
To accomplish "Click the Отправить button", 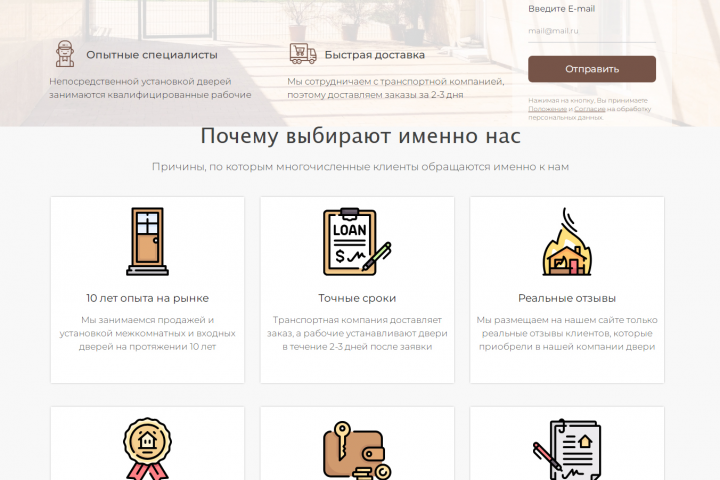I will 592,69.
